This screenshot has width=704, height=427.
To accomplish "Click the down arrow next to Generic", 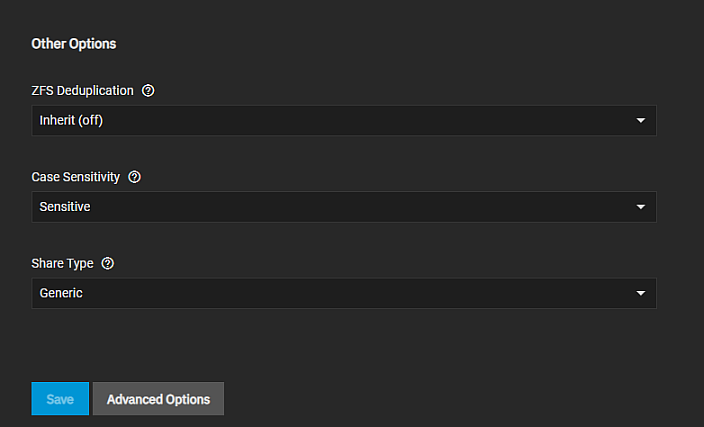I will coord(640,293).
